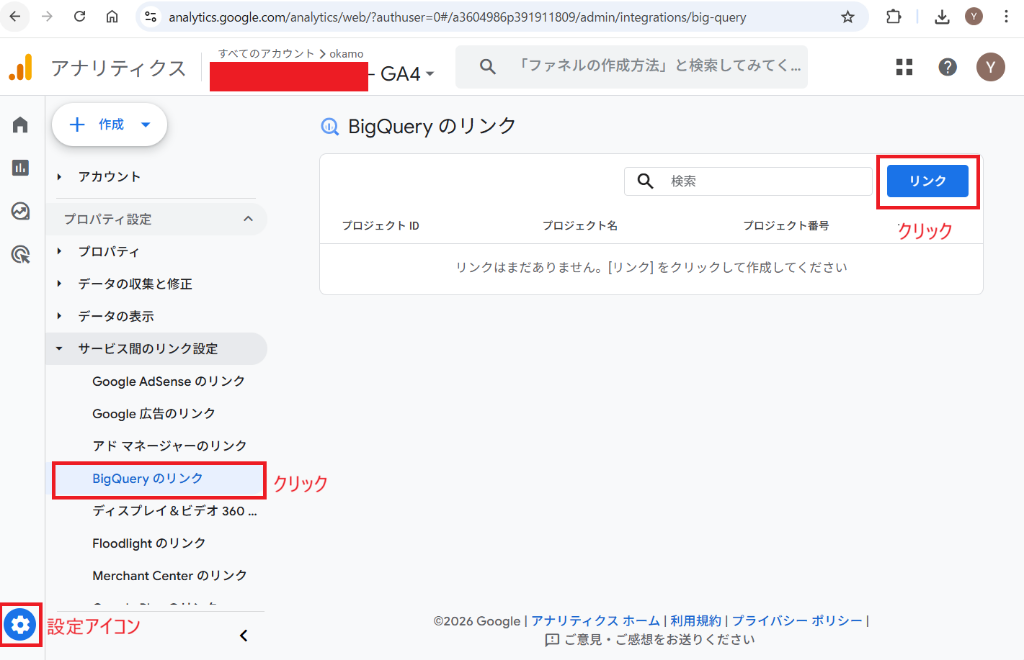Click the プロジェクト名 column header
Image resolution: width=1024 pixels, height=660 pixels.
click(580, 226)
